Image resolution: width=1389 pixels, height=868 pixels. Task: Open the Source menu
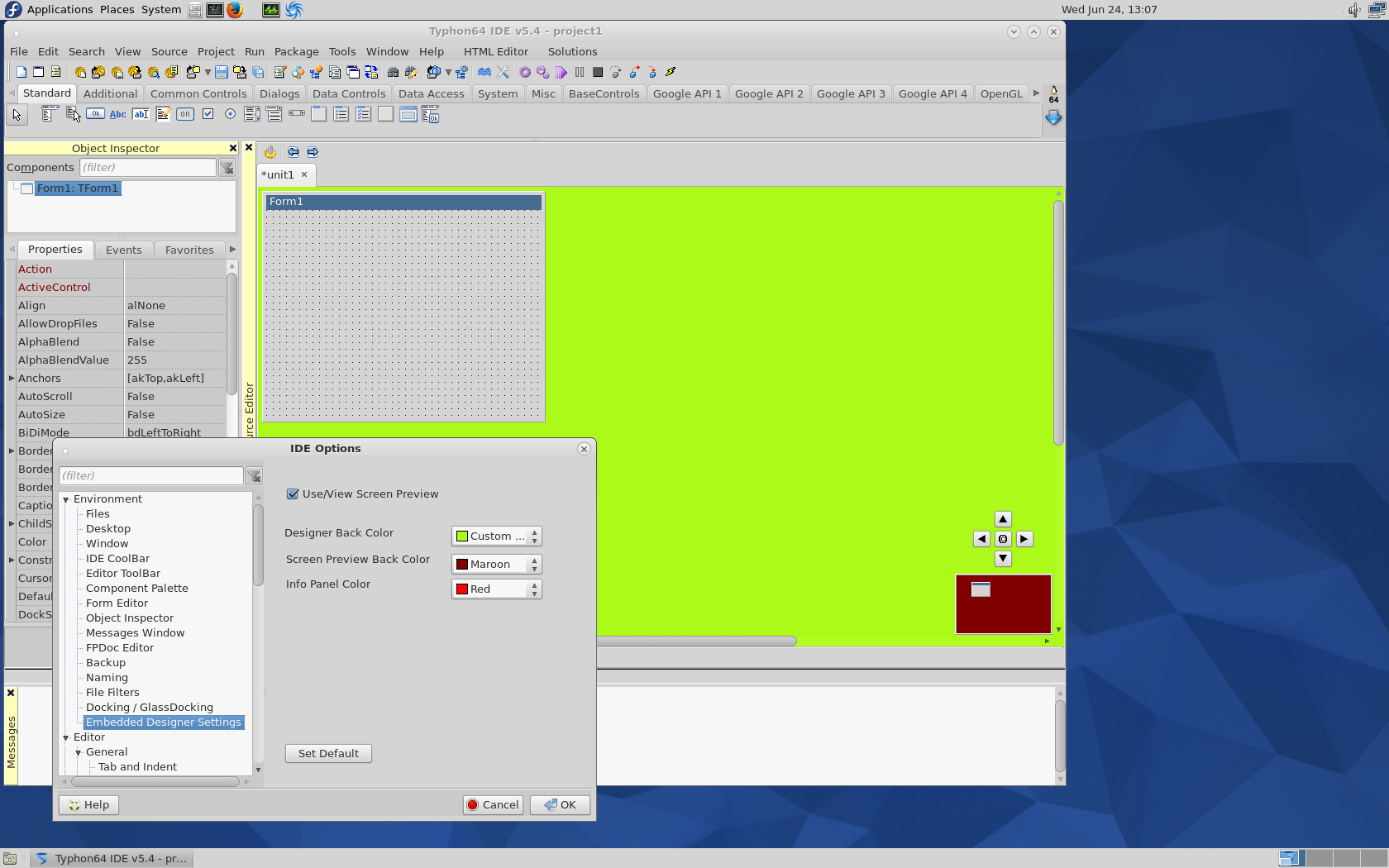click(169, 51)
